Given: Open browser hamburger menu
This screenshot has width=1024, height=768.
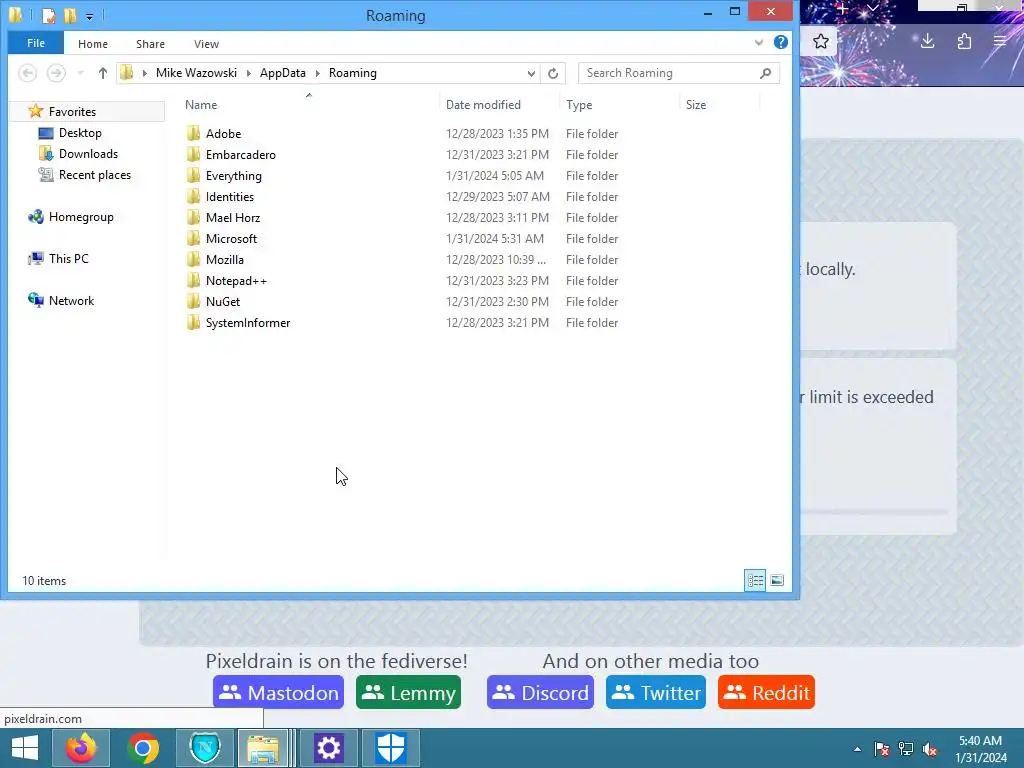Looking at the screenshot, I should click(1000, 42).
